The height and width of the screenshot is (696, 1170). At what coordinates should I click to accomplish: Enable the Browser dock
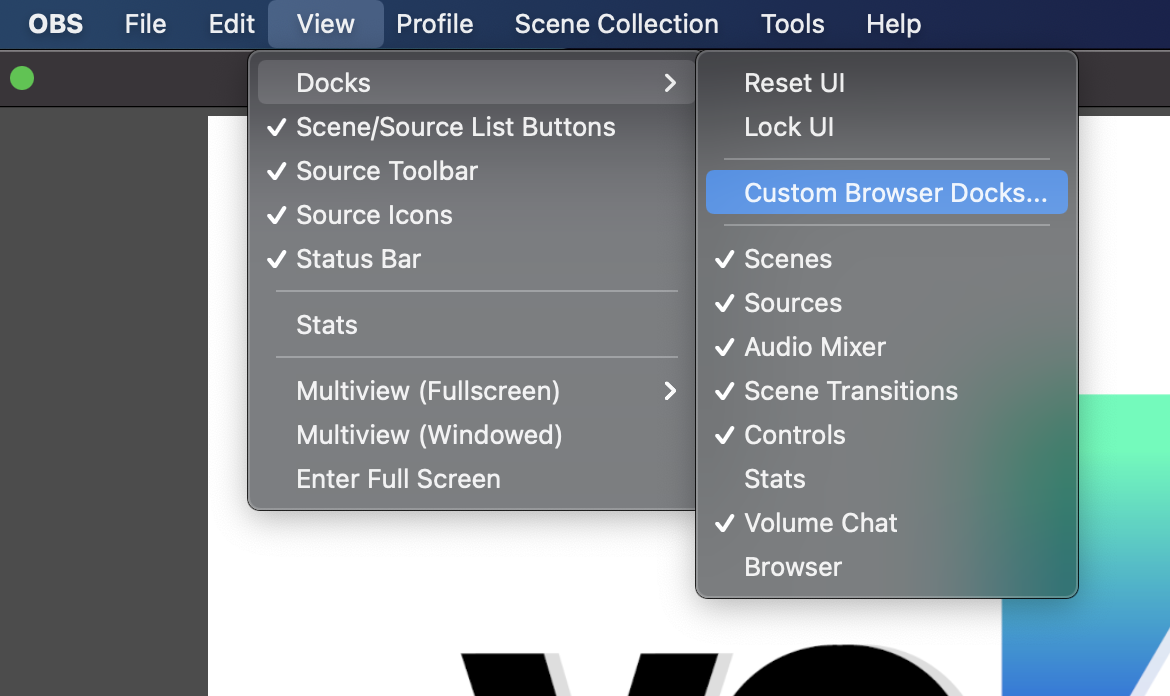(793, 567)
